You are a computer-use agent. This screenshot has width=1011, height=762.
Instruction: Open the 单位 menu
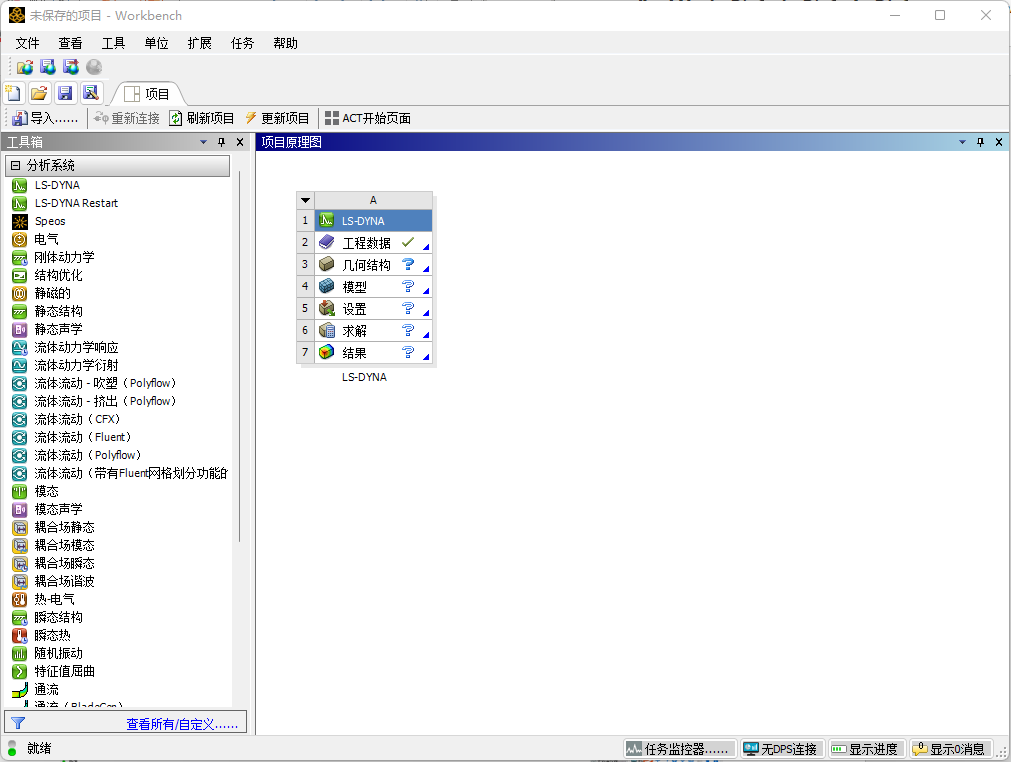(x=157, y=43)
